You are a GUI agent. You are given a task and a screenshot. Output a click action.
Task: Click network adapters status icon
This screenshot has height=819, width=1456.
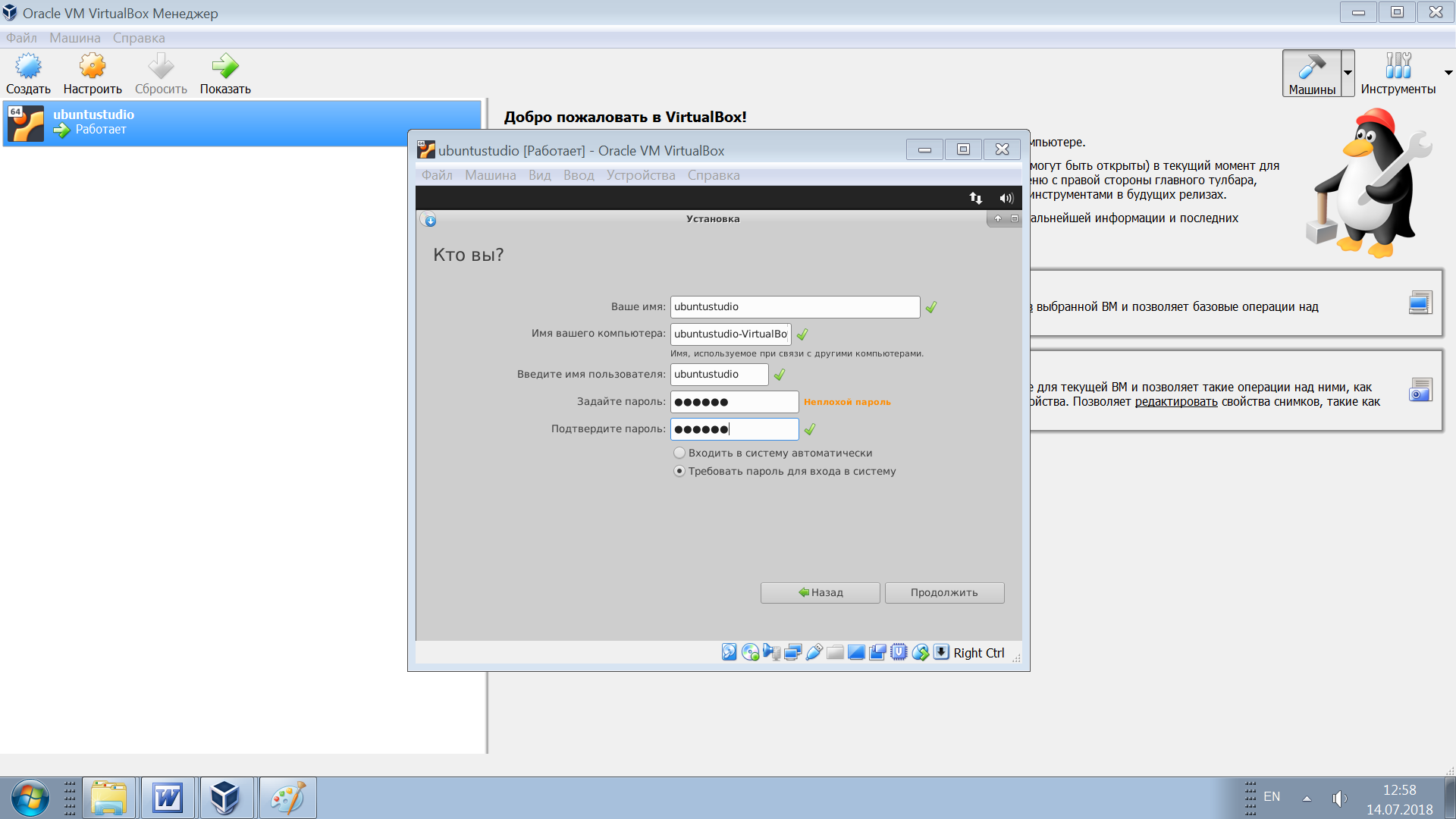click(x=792, y=652)
